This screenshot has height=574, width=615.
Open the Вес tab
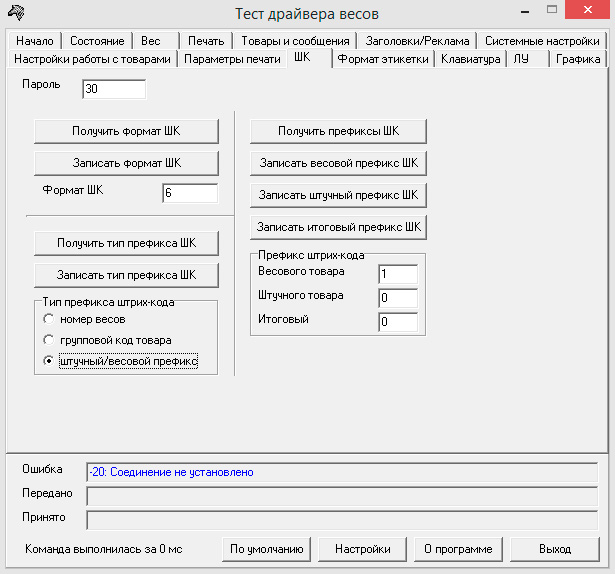coord(155,41)
